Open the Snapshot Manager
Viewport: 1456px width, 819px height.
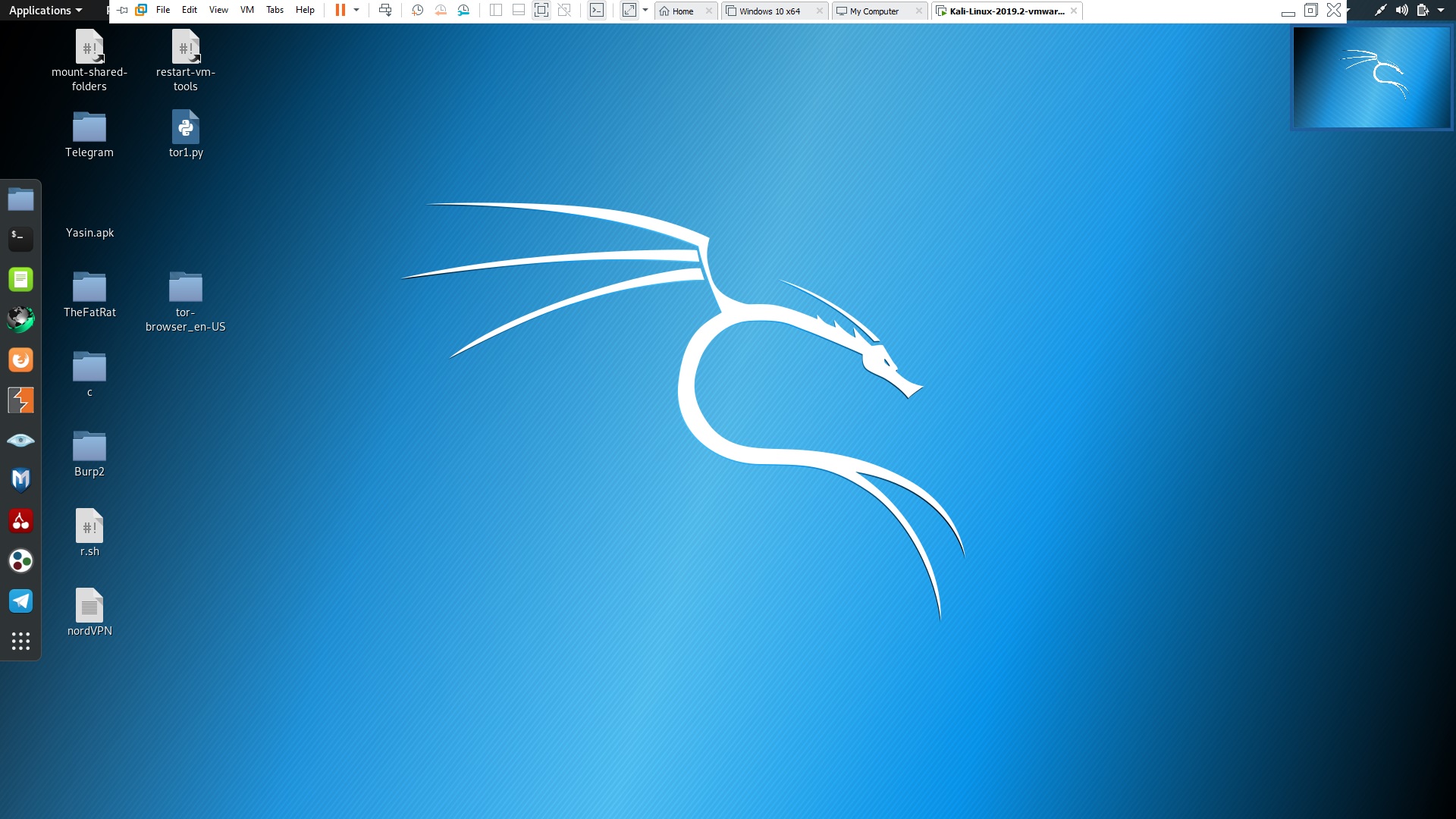tap(464, 11)
